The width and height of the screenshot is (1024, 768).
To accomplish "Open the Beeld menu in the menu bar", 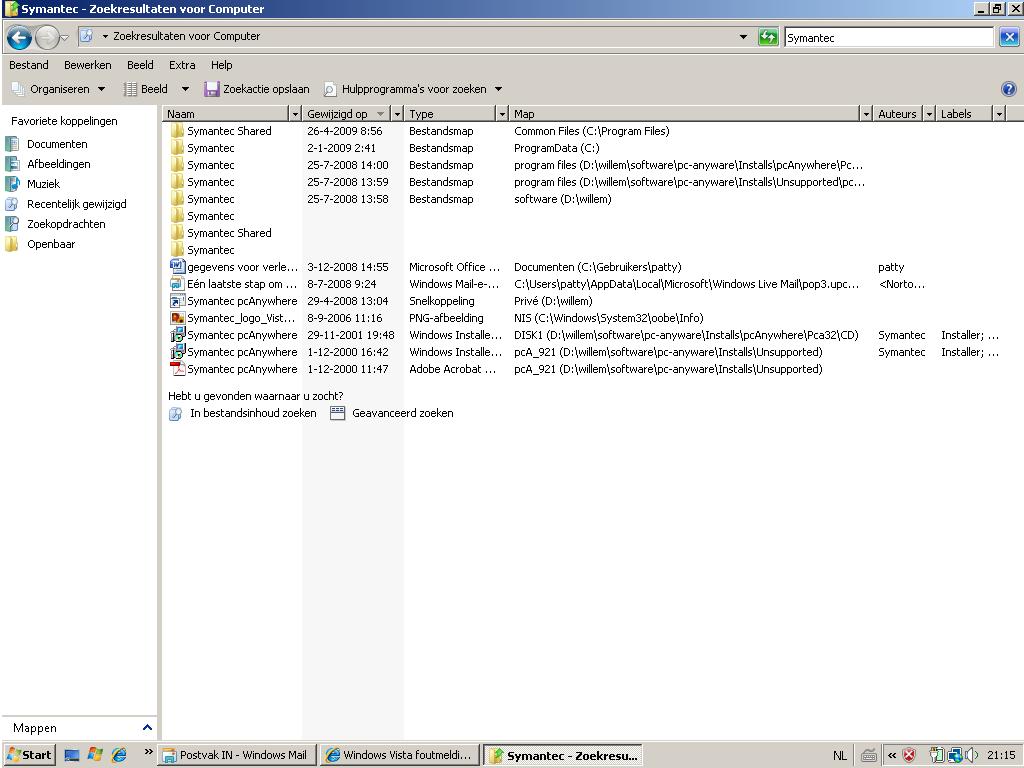I will pos(140,65).
